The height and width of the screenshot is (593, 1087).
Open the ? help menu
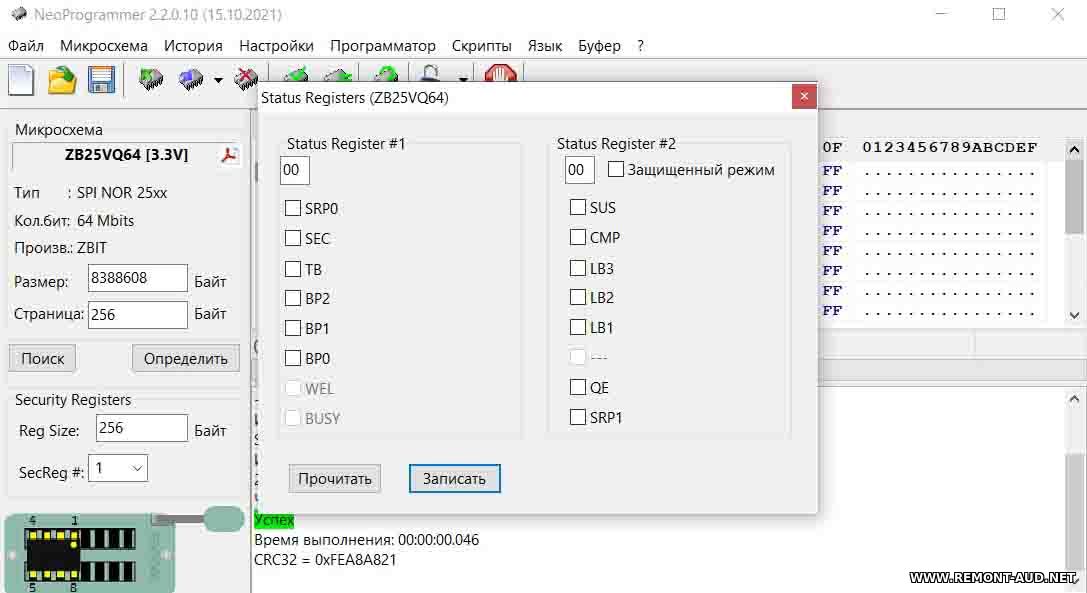(640, 46)
